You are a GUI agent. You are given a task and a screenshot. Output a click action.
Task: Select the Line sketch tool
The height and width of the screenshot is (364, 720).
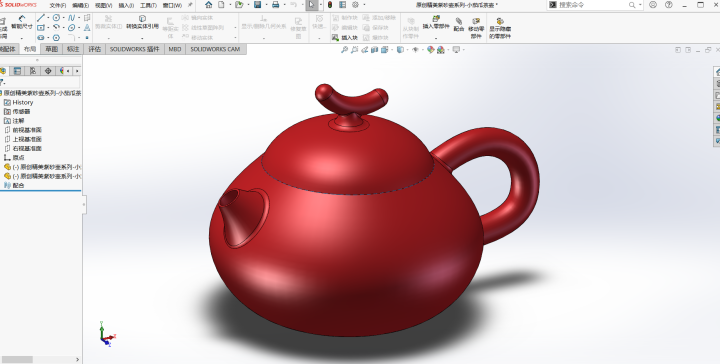coord(41,18)
